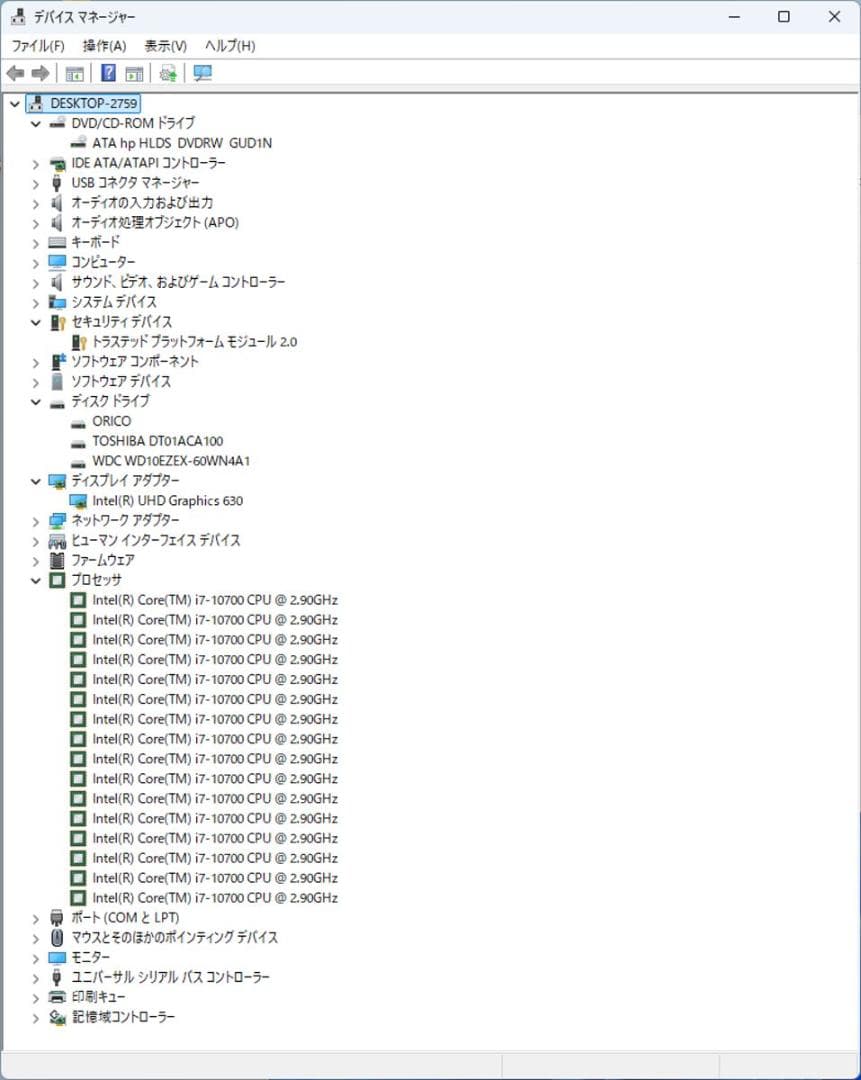The height and width of the screenshot is (1080, 861).
Task: Toggle the console tree pane icon
Action: [73, 72]
